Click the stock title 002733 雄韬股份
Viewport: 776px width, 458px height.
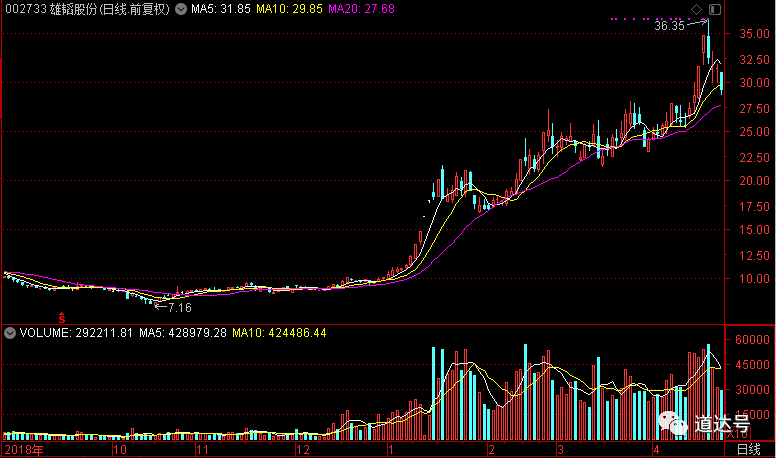coord(51,9)
